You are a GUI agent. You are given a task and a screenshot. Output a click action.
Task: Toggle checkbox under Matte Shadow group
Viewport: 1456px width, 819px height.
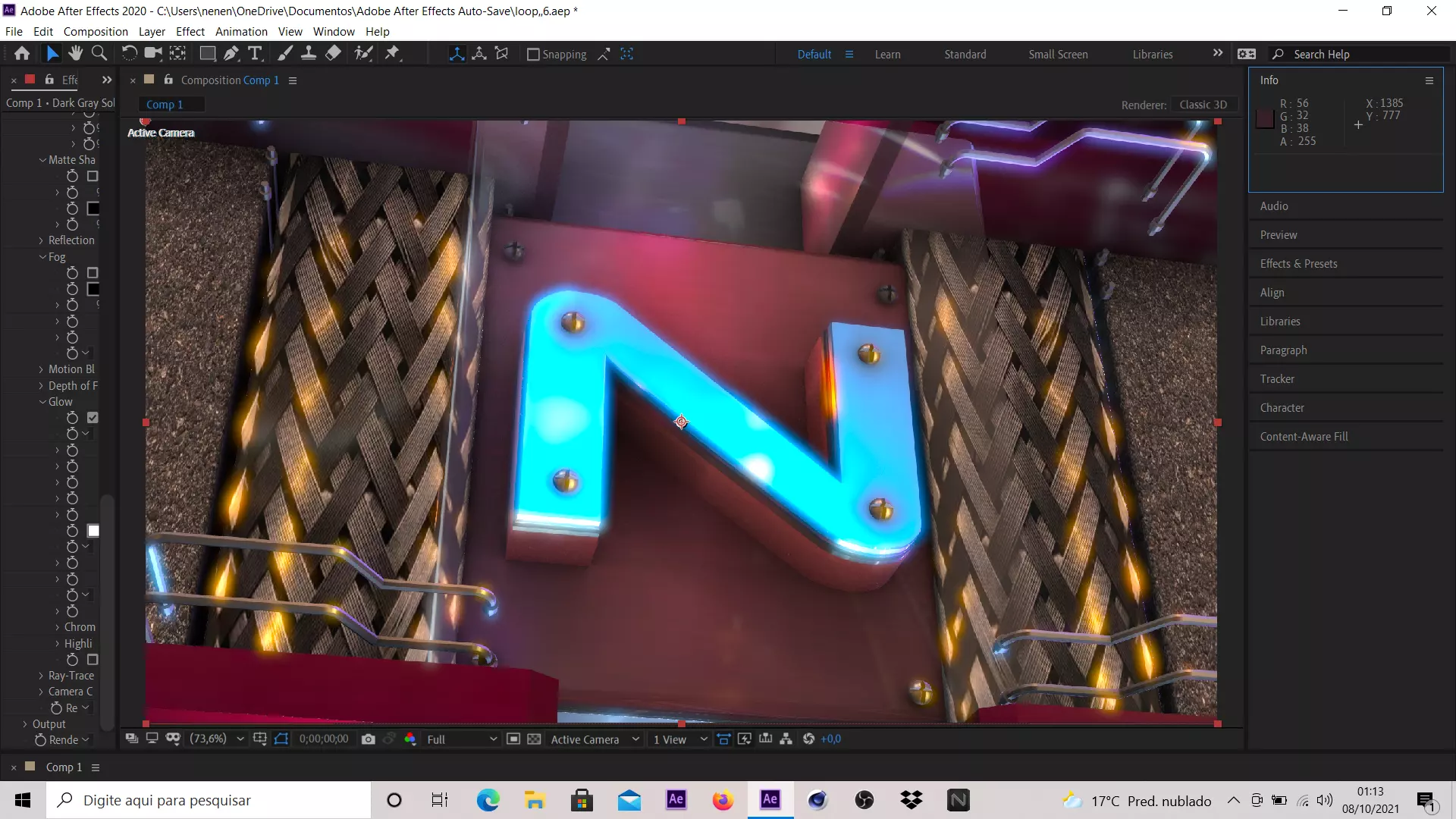pos(93,176)
